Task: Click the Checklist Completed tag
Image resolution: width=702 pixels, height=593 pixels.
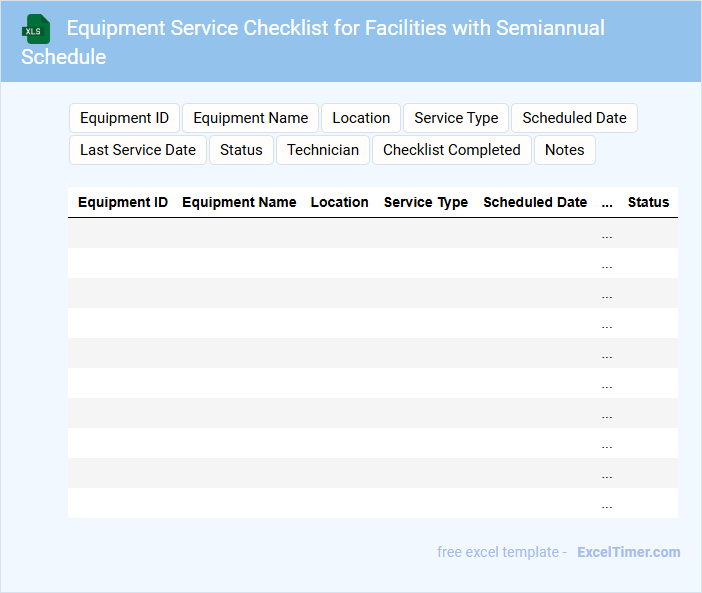Action: [451, 150]
